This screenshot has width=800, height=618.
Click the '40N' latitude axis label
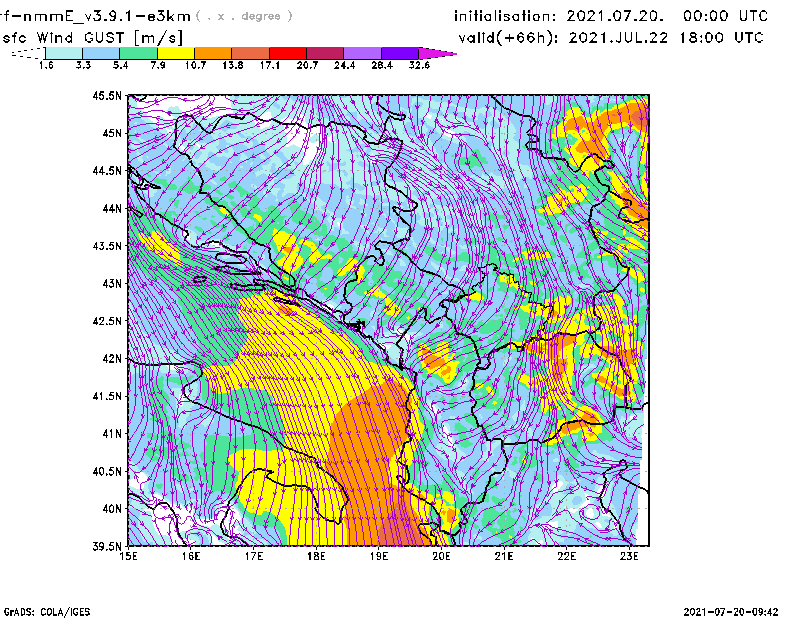click(x=112, y=509)
